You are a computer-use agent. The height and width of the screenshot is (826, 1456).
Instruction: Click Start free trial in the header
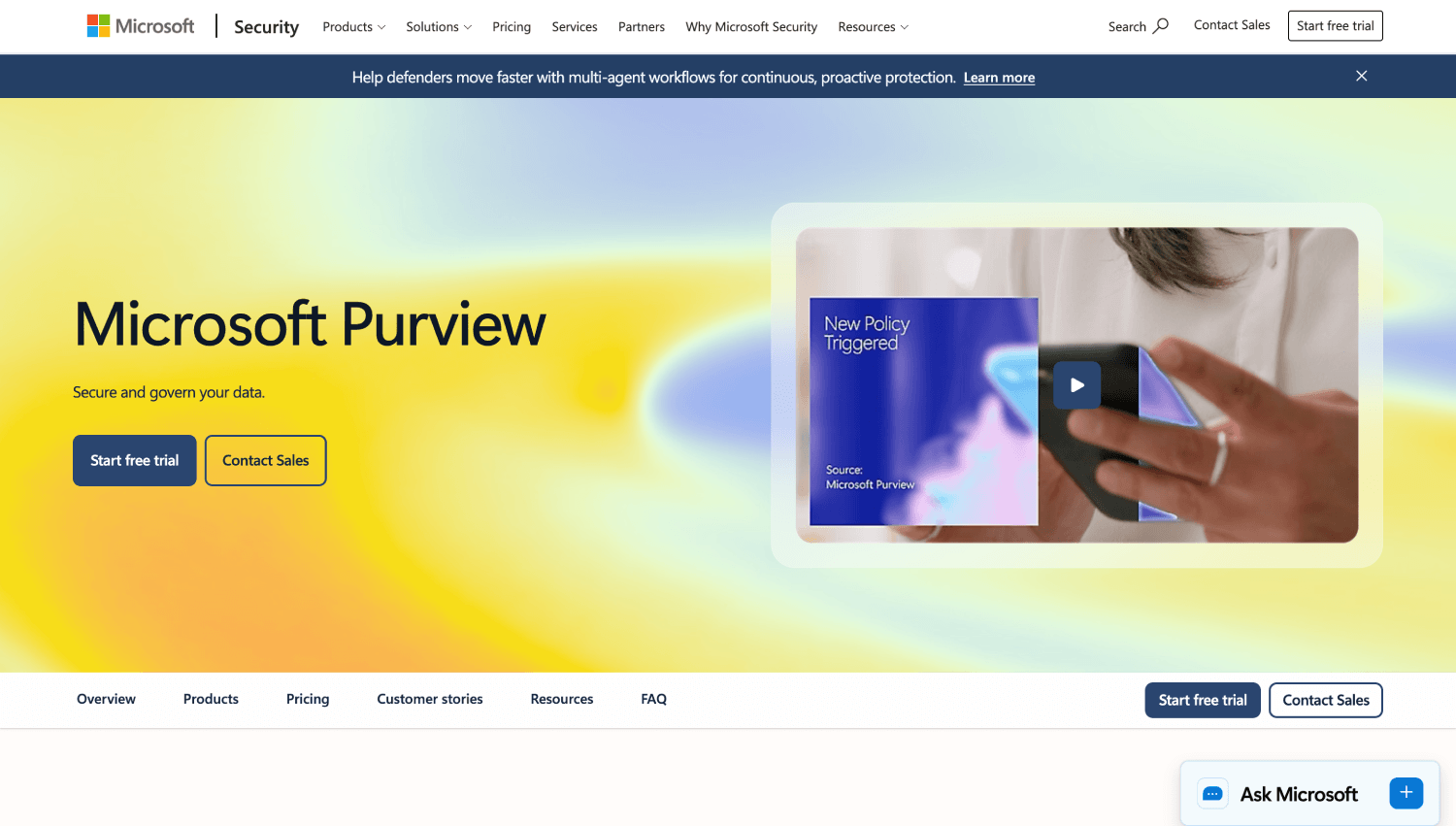click(1336, 26)
